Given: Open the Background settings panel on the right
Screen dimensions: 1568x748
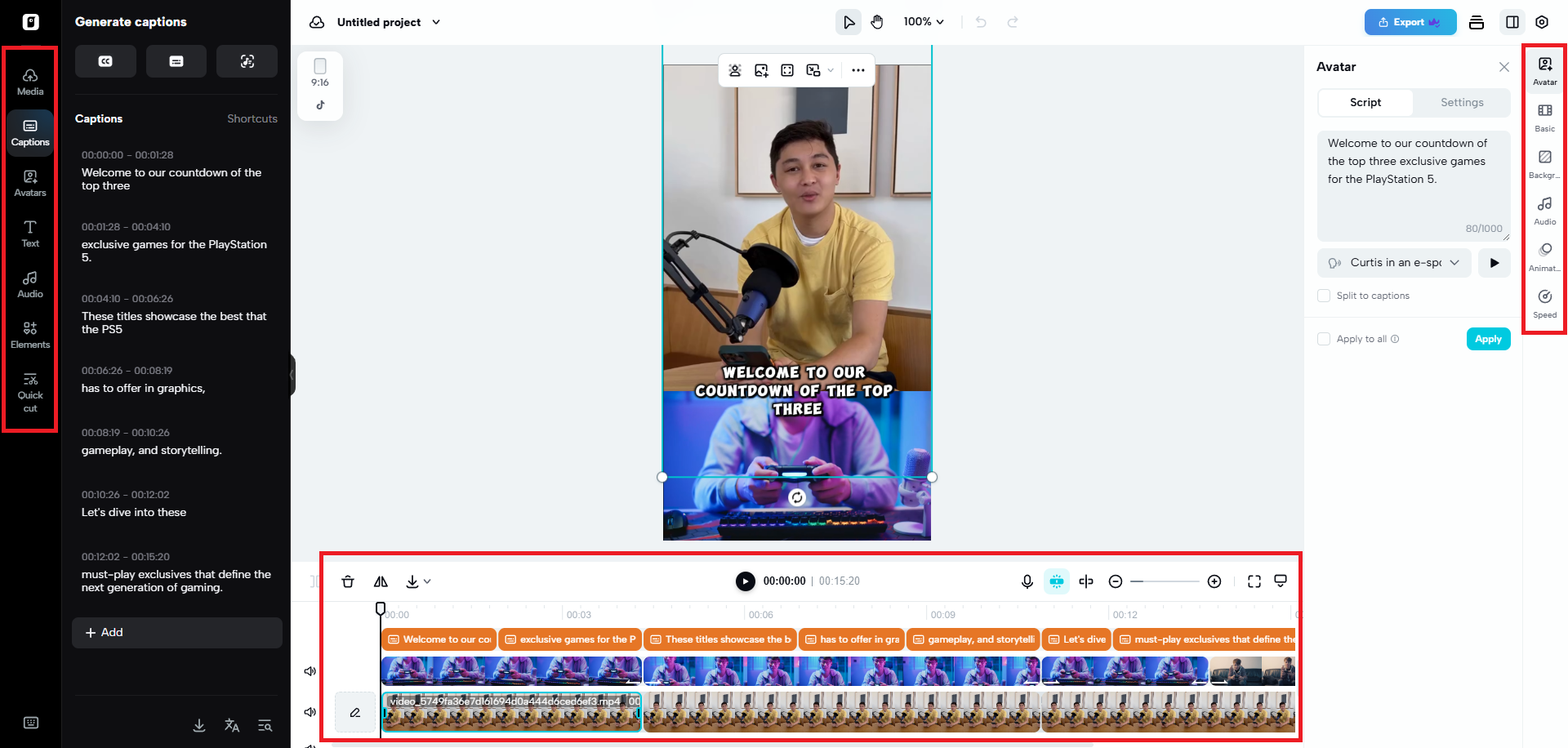Looking at the screenshot, I should [1544, 162].
